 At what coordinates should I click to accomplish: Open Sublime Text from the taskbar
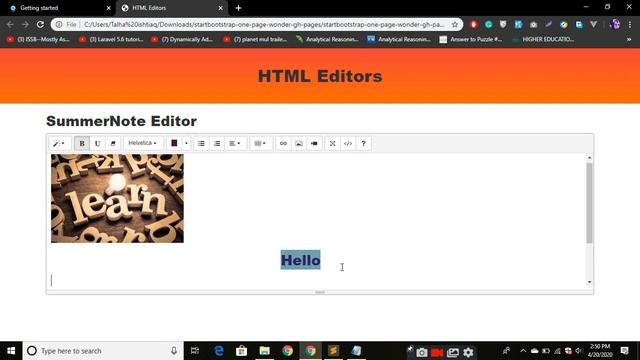pos(333,351)
